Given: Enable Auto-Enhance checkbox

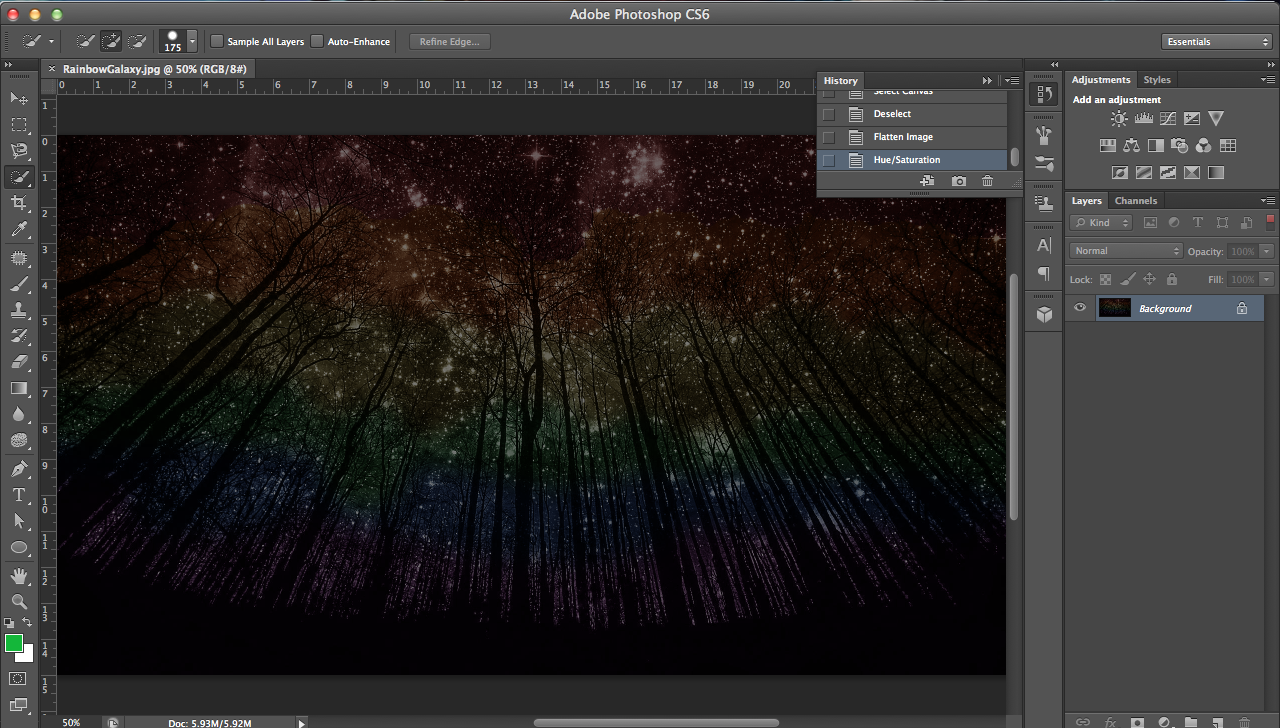Looking at the screenshot, I should pyautogui.click(x=317, y=41).
